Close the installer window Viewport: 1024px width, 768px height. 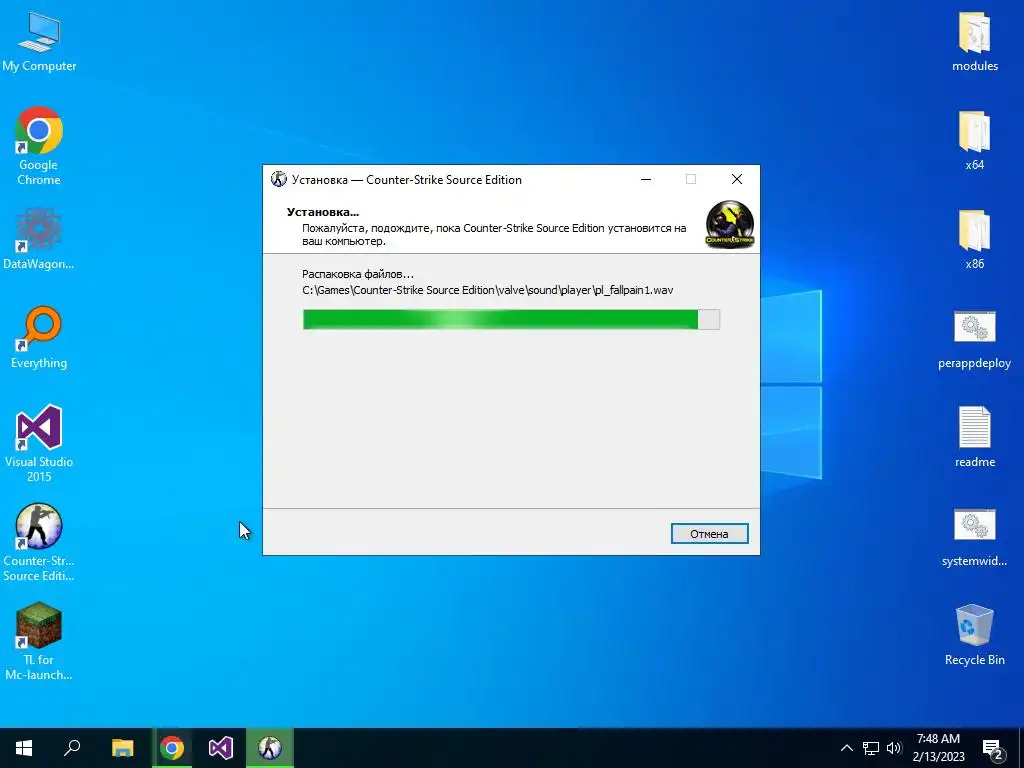[737, 180]
